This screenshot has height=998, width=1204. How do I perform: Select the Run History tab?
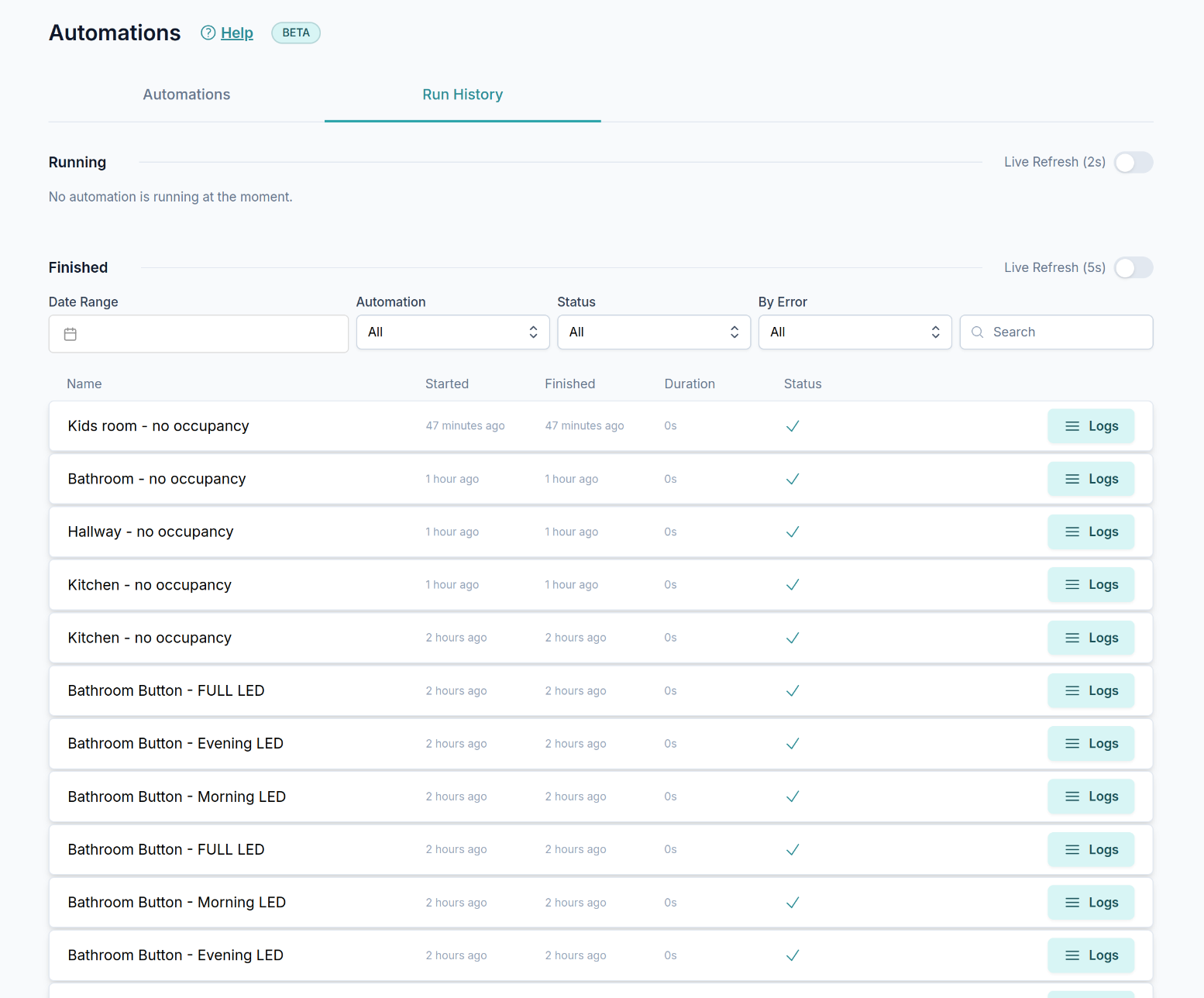pyautogui.click(x=463, y=95)
